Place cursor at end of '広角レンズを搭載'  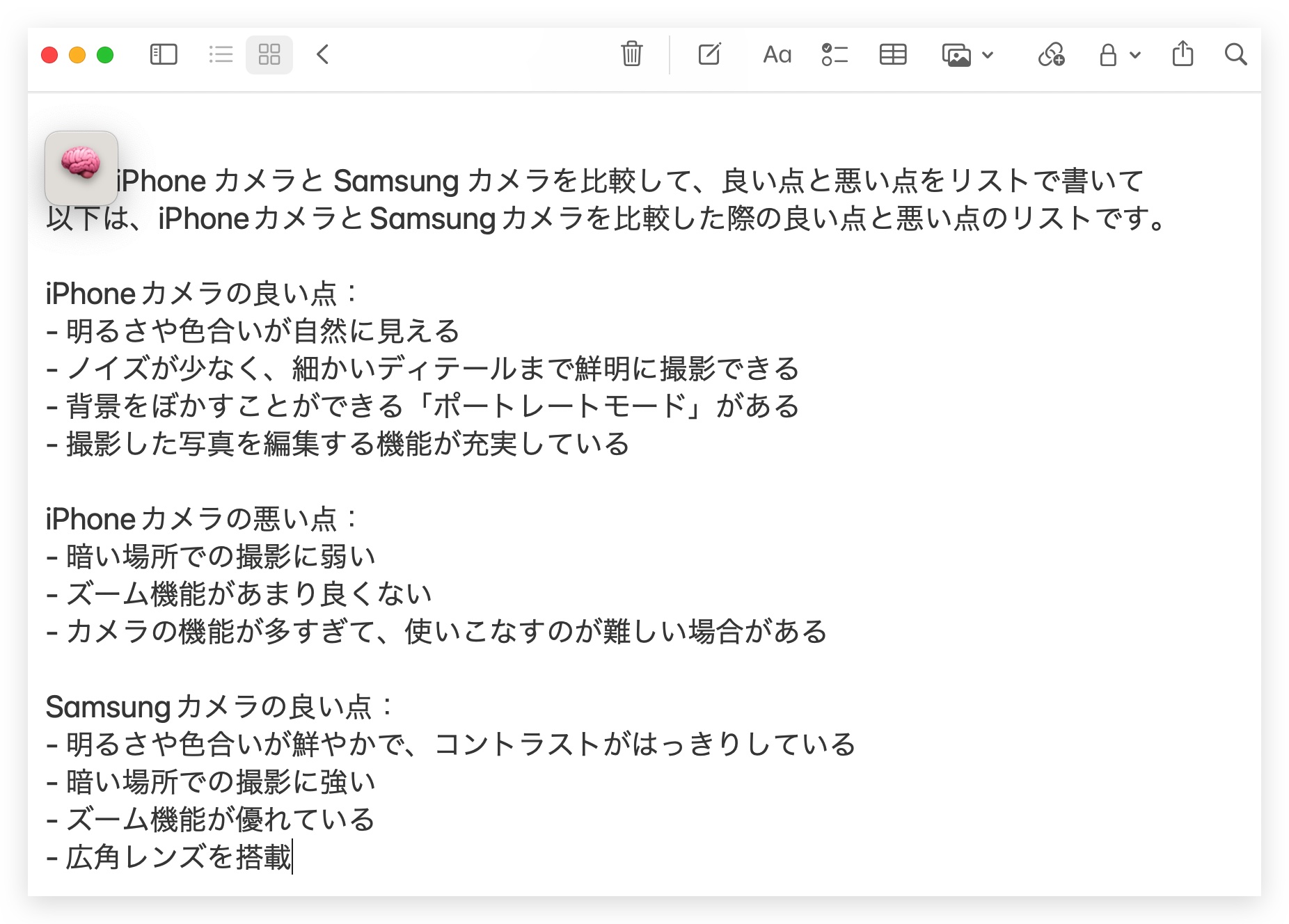292,857
